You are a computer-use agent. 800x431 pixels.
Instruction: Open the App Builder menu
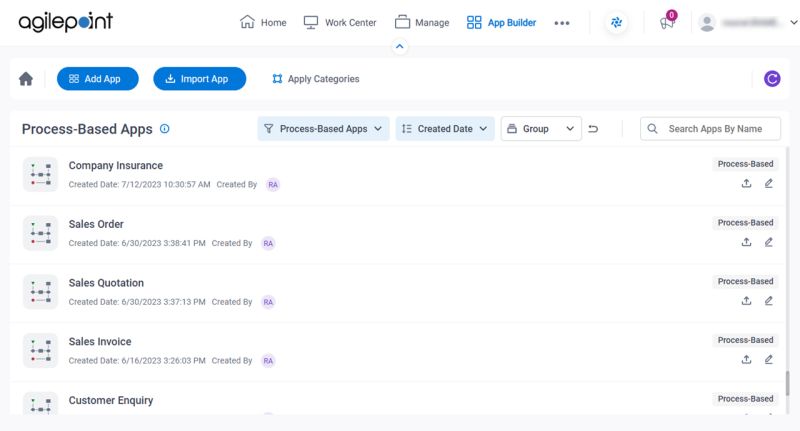502,22
